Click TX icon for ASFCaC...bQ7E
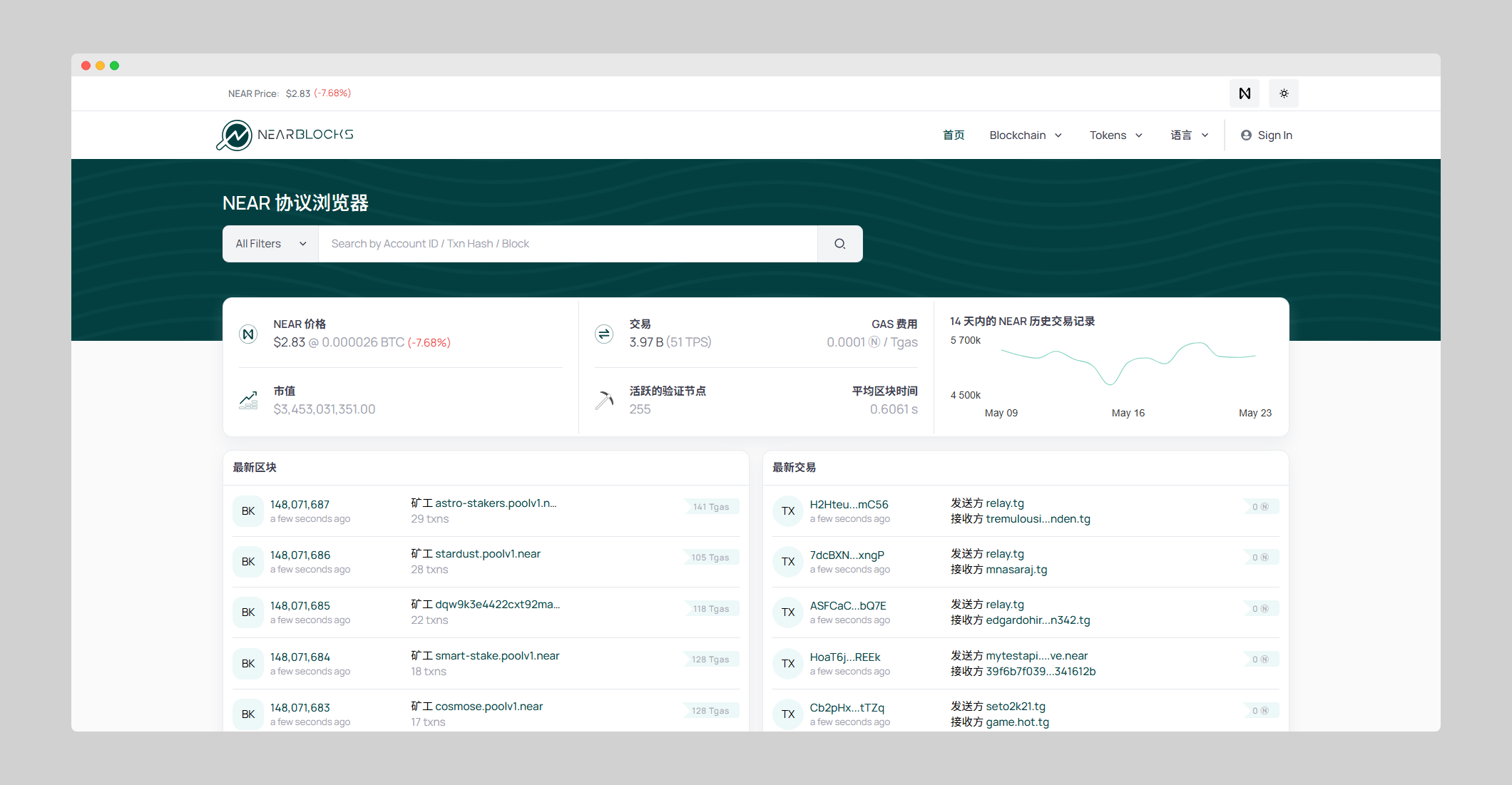Image resolution: width=1512 pixels, height=785 pixels. tap(788, 612)
